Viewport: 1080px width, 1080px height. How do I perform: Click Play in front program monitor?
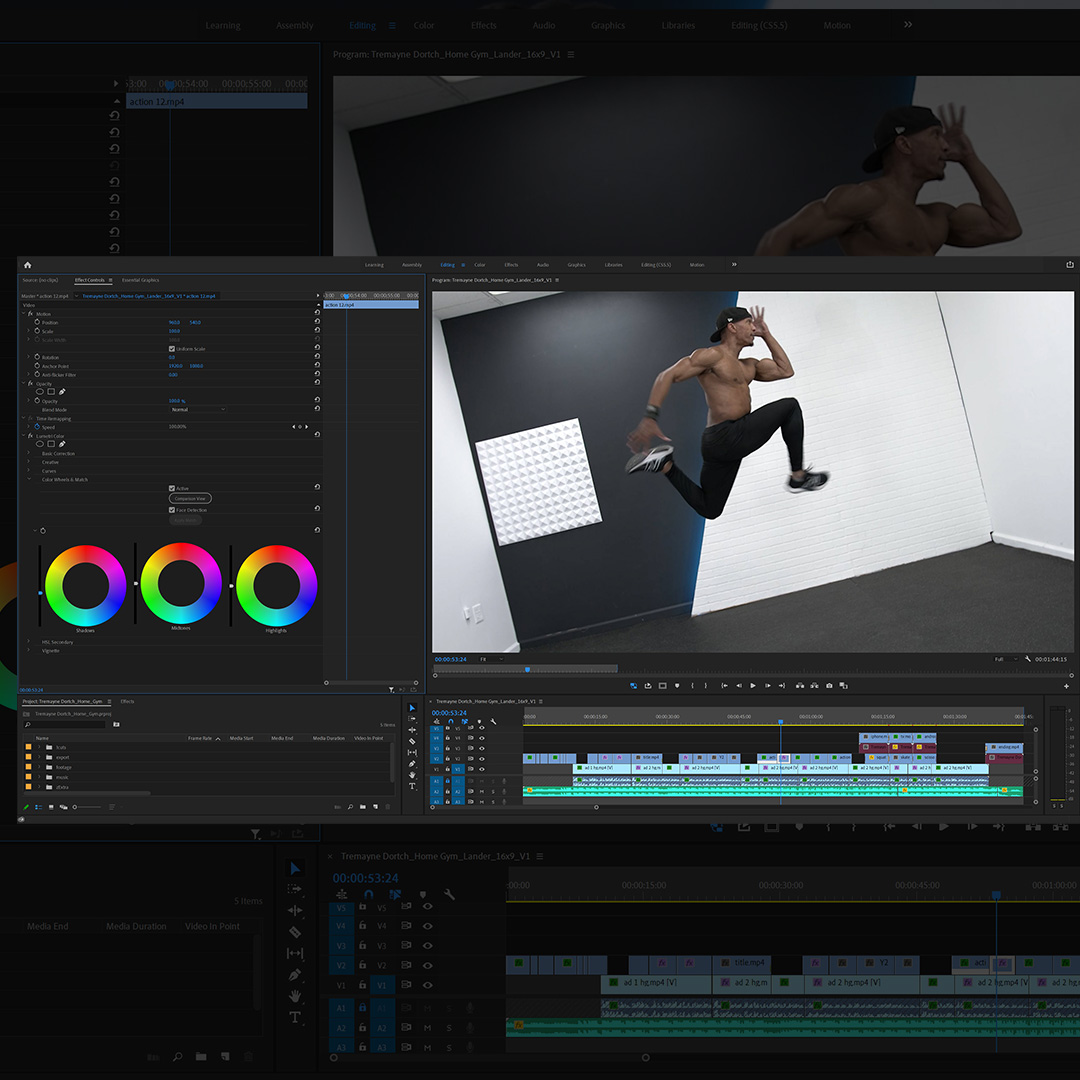[753, 685]
